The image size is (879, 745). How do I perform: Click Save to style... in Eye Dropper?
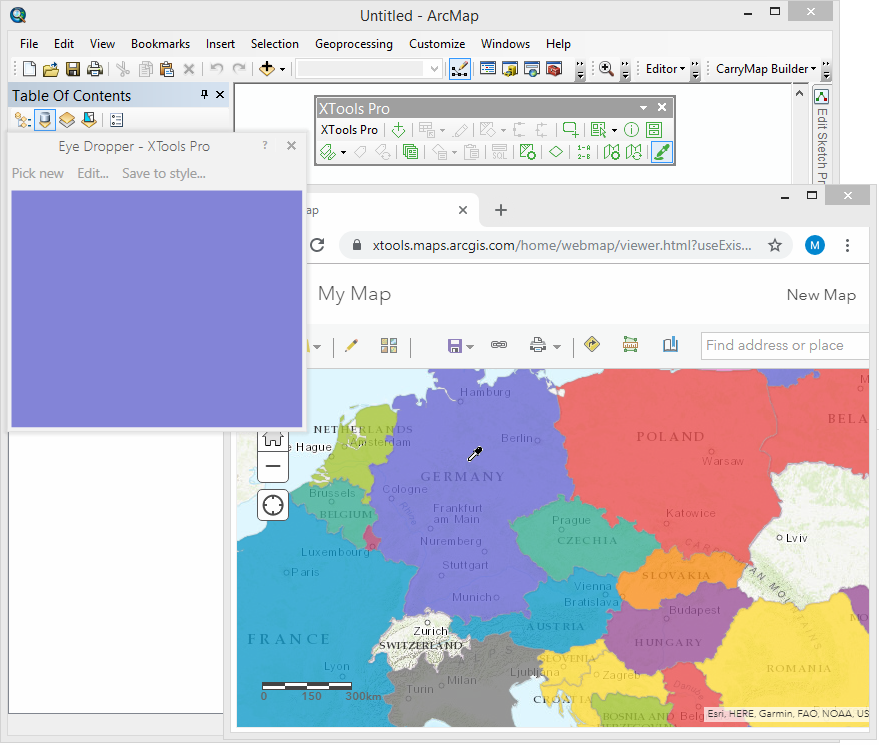[x=164, y=174]
